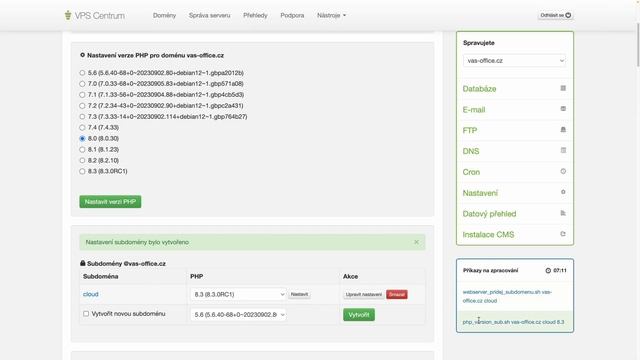The height and width of the screenshot is (360, 640).
Task: Select PHP 8.3 RC1 radio button
Action: click(82, 171)
